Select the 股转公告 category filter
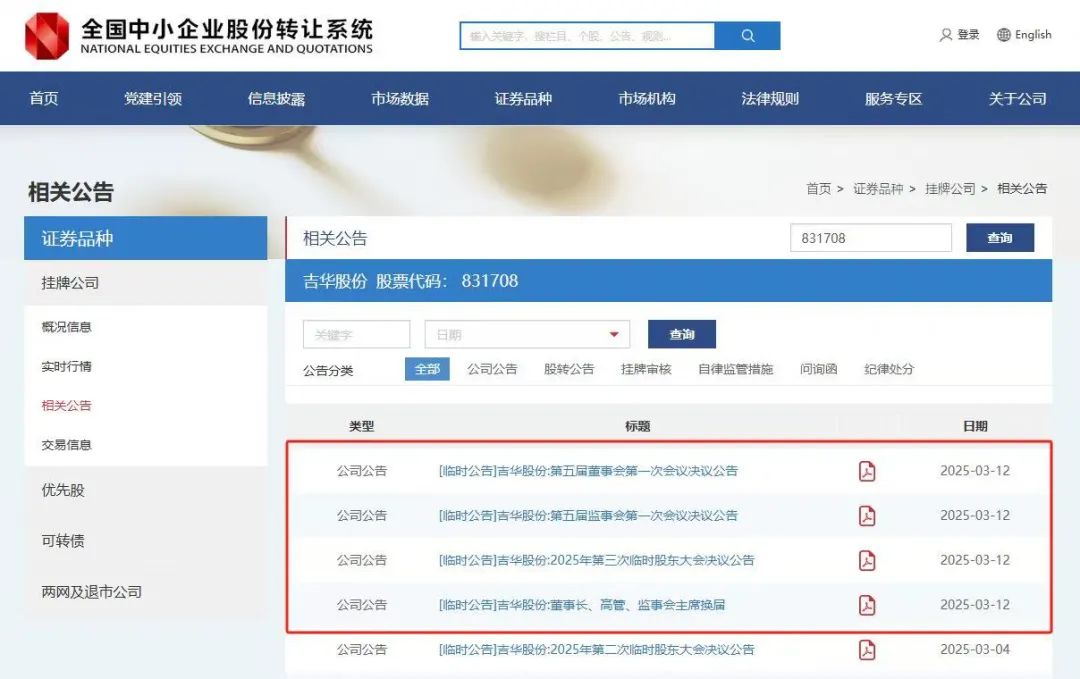Image resolution: width=1080 pixels, height=679 pixels. [x=569, y=369]
